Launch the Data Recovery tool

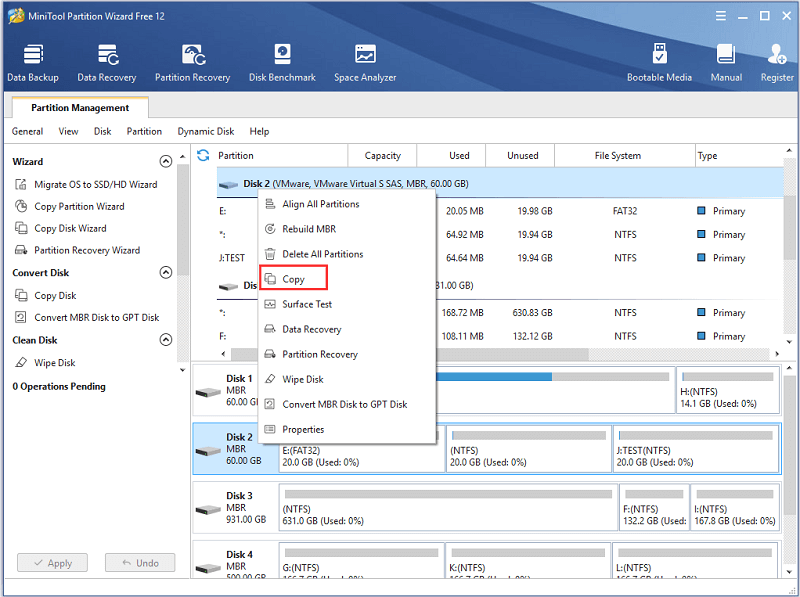pos(107,63)
